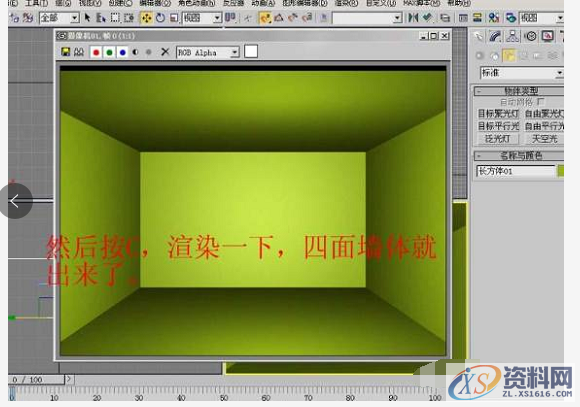The width and height of the screenshot is (580, 407).
Task: Enable the 自动网格 checkbox
Action: click(x=541, y=101)
